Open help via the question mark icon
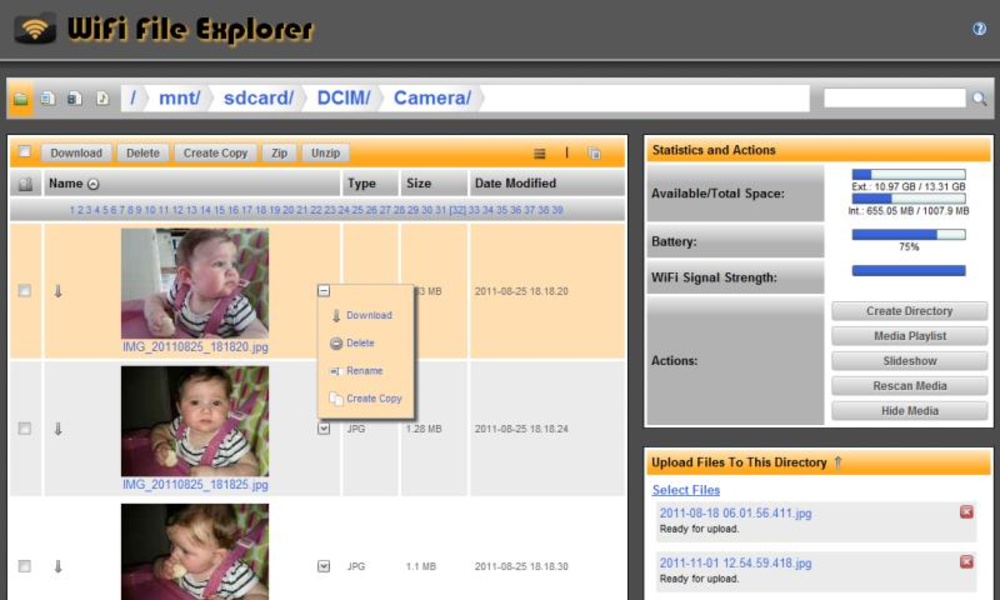The height and width of the screenshot is (600, 1000). (978, 29)
